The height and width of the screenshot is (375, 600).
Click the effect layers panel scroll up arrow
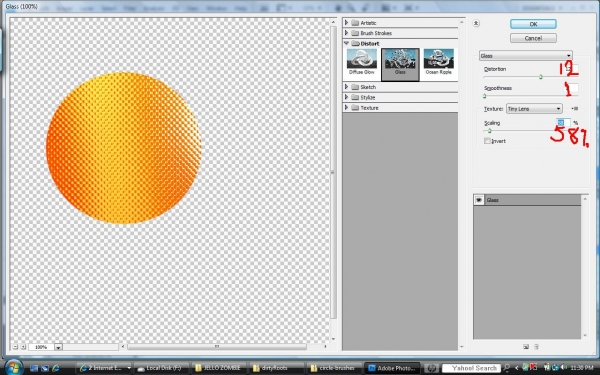tap(585, 199)
